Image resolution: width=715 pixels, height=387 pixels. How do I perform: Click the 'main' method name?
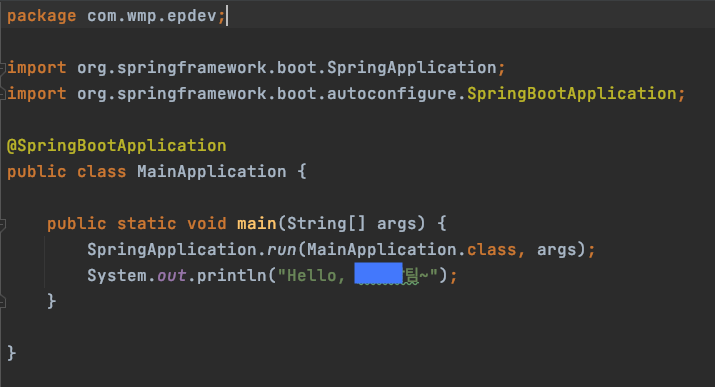pyautogui.click(x=256, y=224)
